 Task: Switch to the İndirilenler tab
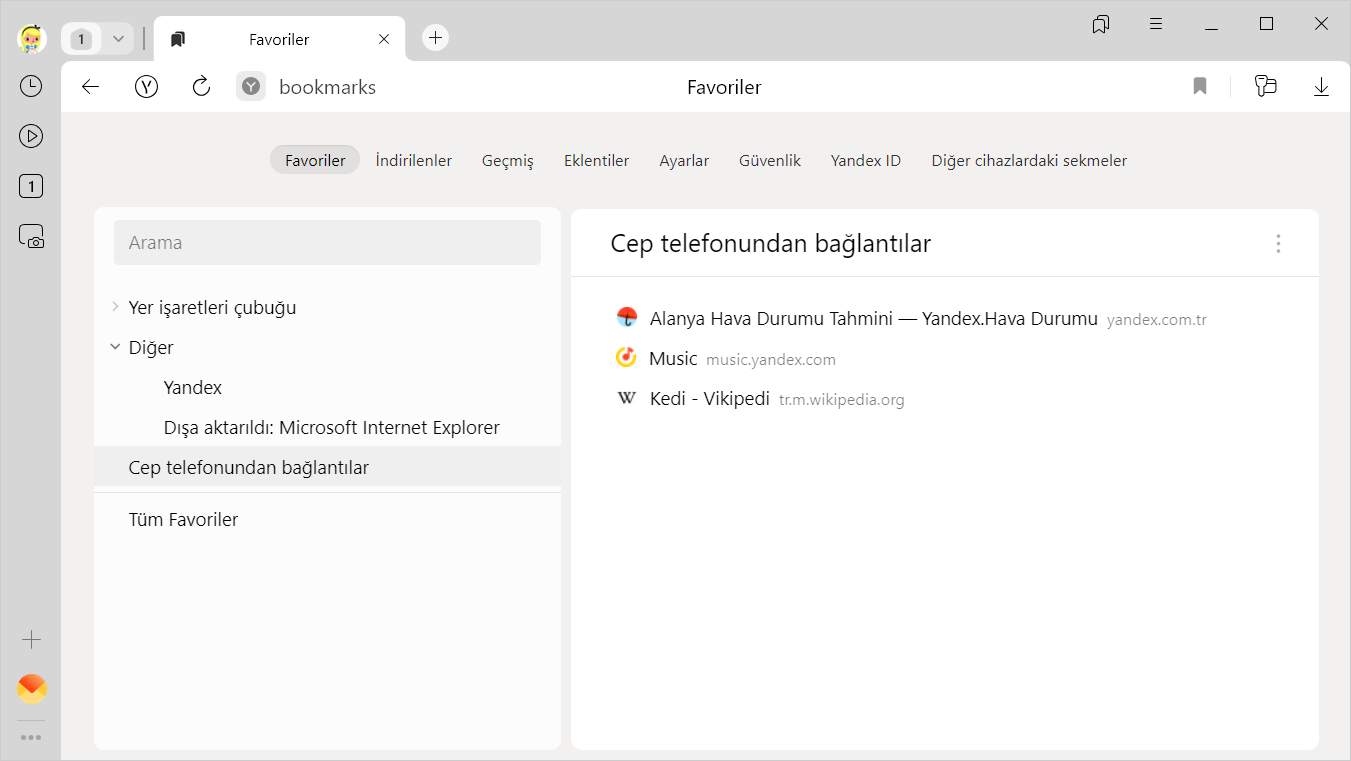pos(413,160)
